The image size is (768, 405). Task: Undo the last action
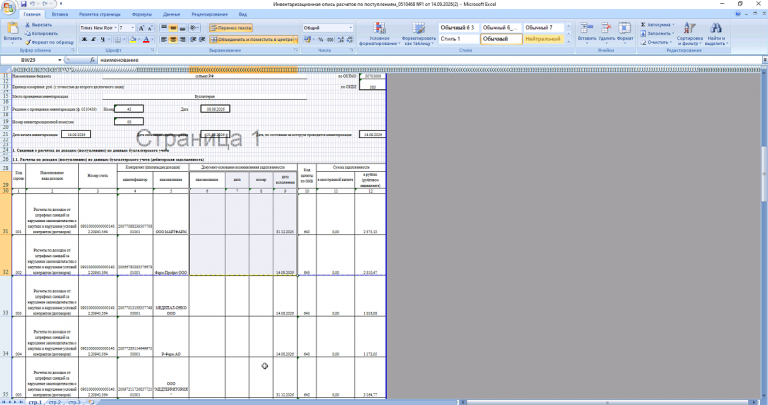[x=33, y=4]
